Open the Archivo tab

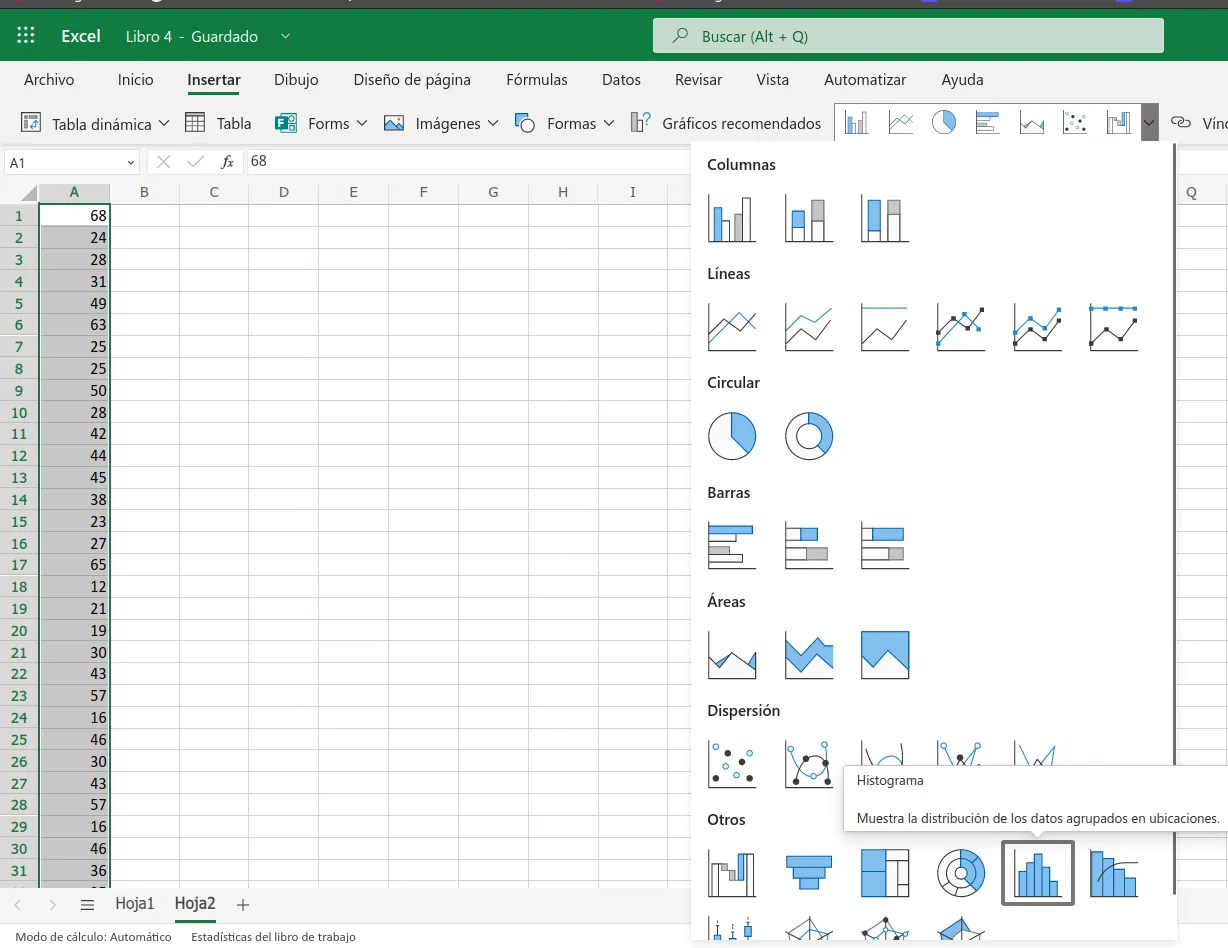pos(49,80)
